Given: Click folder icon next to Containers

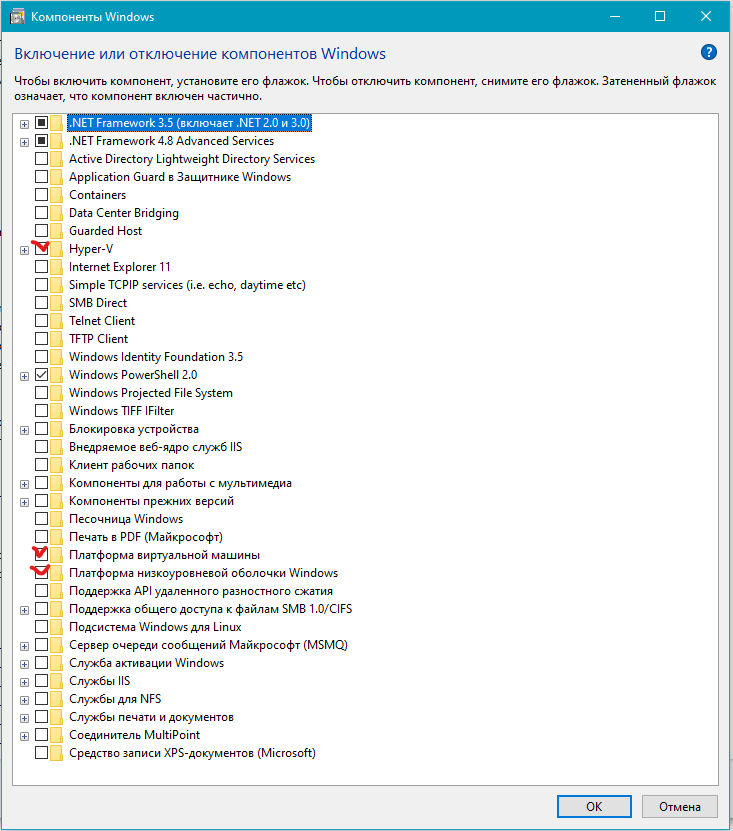Looking at the screenshot, I should pos(57,195).
